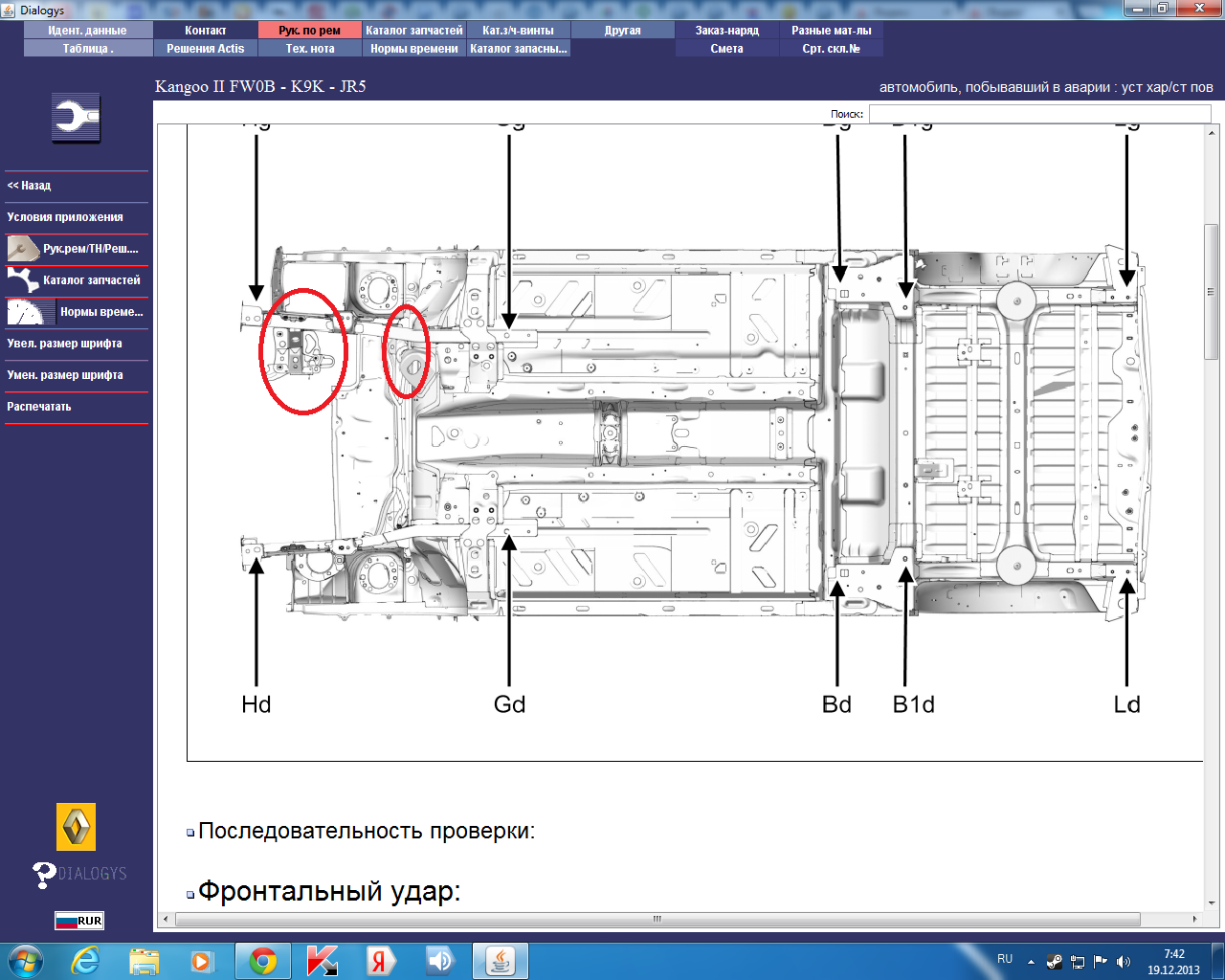This screenshot has width=1225, height=980.
Task: Click the B1d label under diagram
Action: [914, 704]
